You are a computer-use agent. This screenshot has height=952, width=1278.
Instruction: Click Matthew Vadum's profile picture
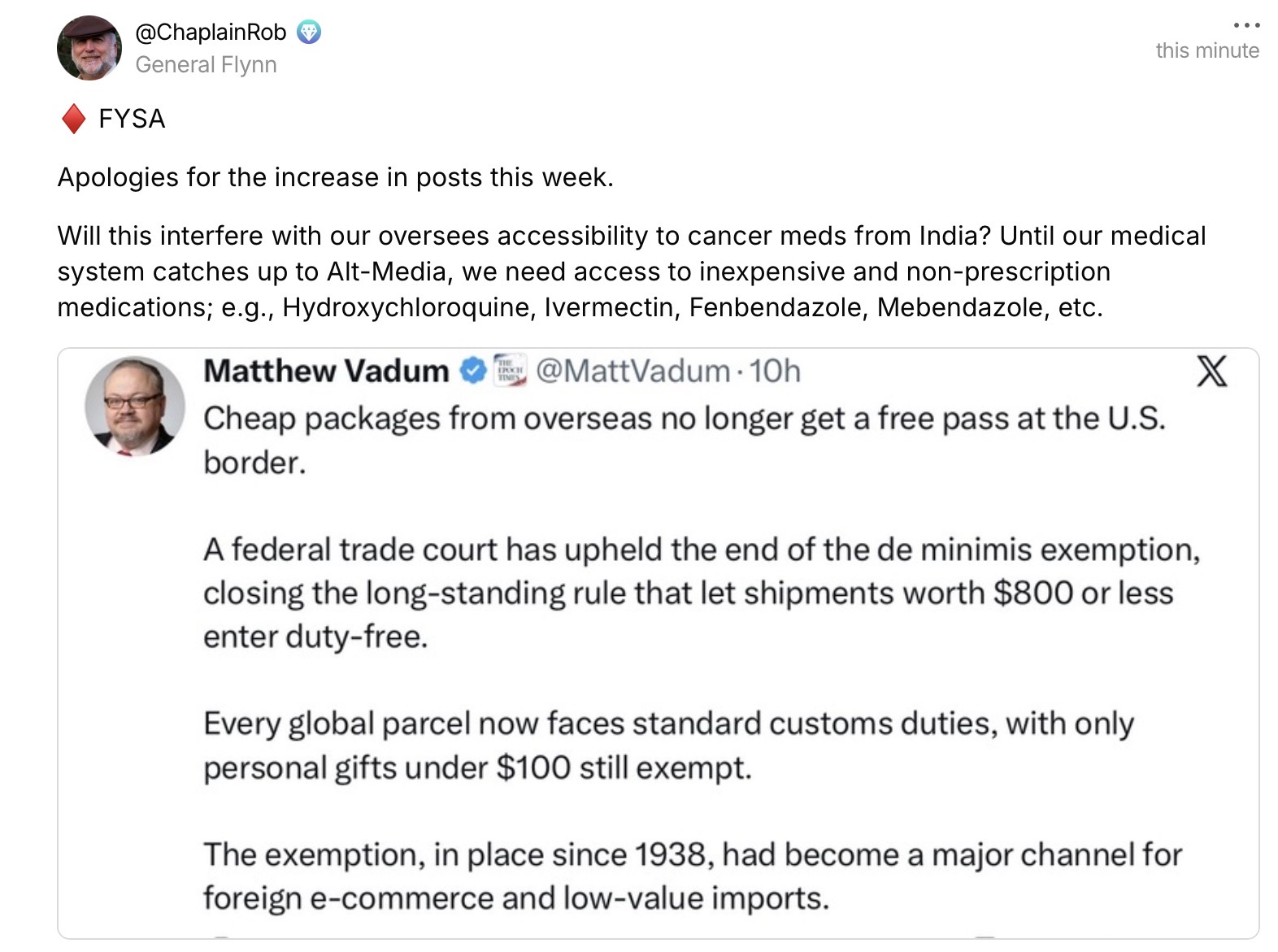(135, 406)
